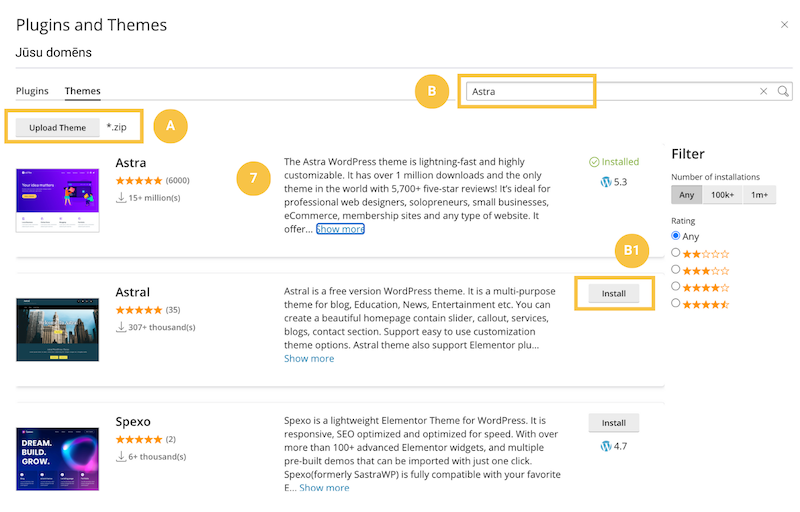Screen dimensions: 800x512
Task: Switch to the Plugins tab
Action: pos(32,91)
